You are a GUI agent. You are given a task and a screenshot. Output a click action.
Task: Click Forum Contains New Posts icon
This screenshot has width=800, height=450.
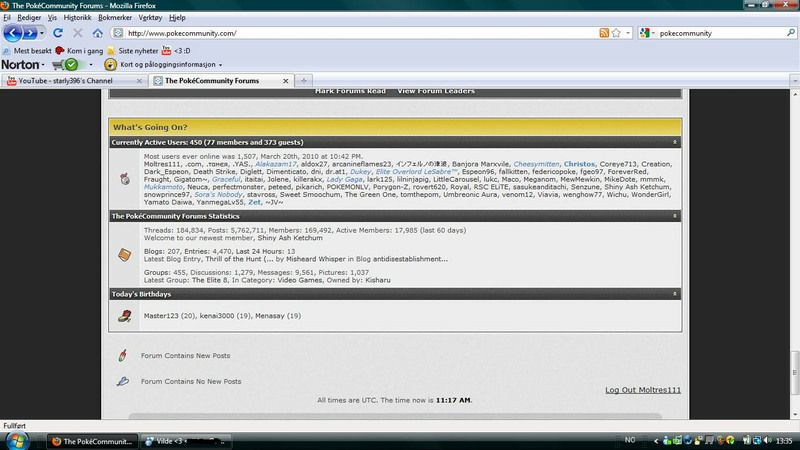point(122,355)
